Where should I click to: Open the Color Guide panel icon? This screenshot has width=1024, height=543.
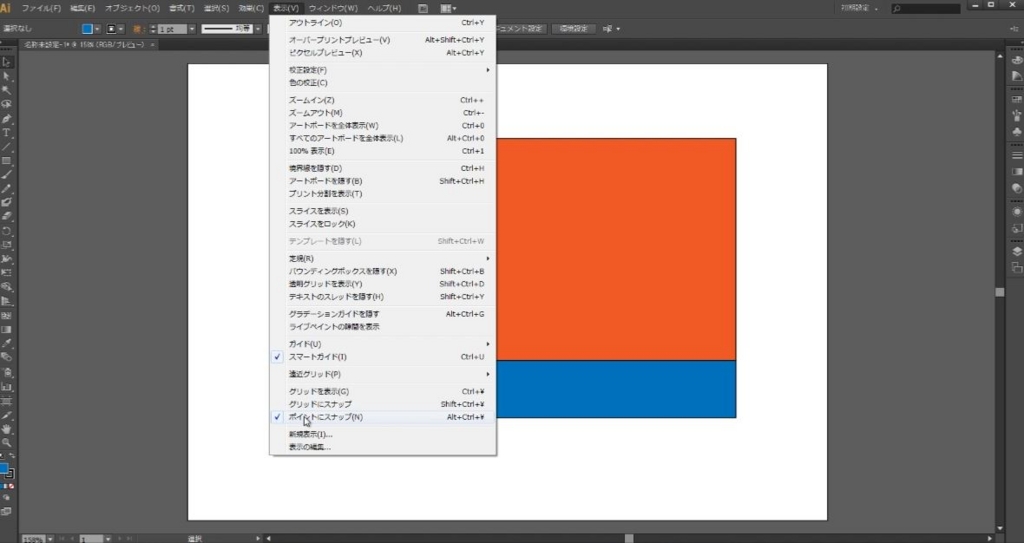pyautogui.click(x=1017, y=76)
